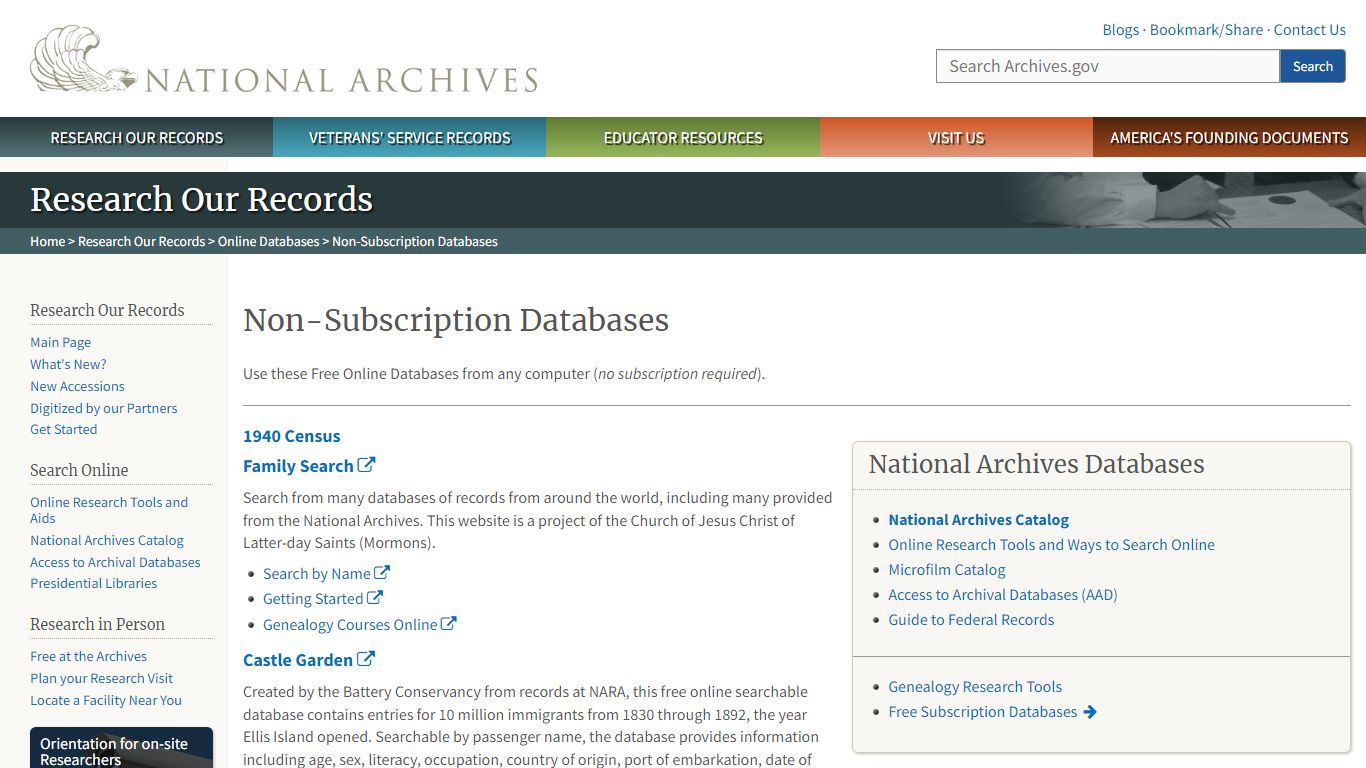Image resolution: width=1366 pixels, height=768 pixels.
Task: Open the Genealogy Research Tools link
Action: tap(974, 687)
